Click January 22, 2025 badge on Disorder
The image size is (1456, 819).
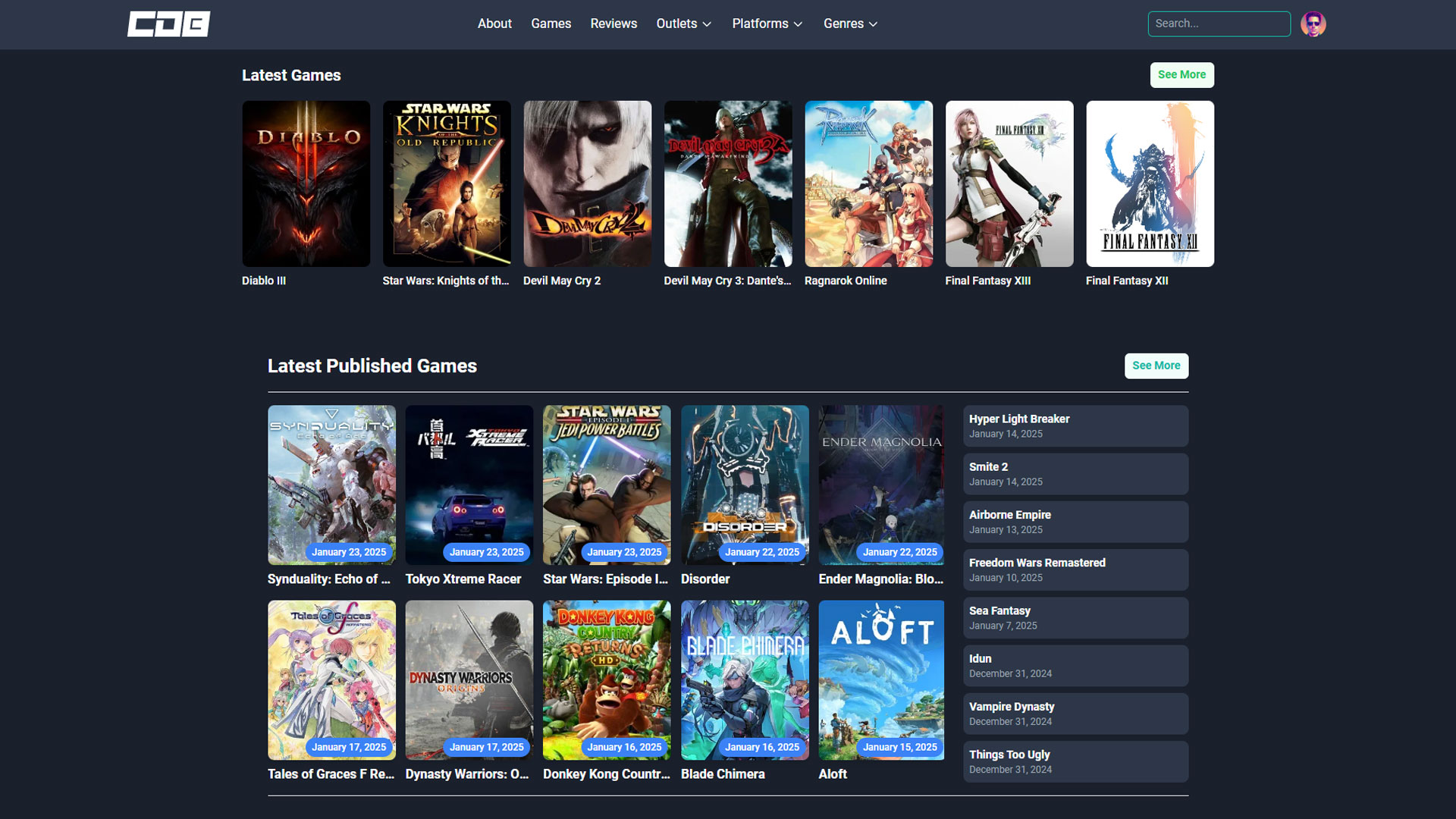click(762, 552)
